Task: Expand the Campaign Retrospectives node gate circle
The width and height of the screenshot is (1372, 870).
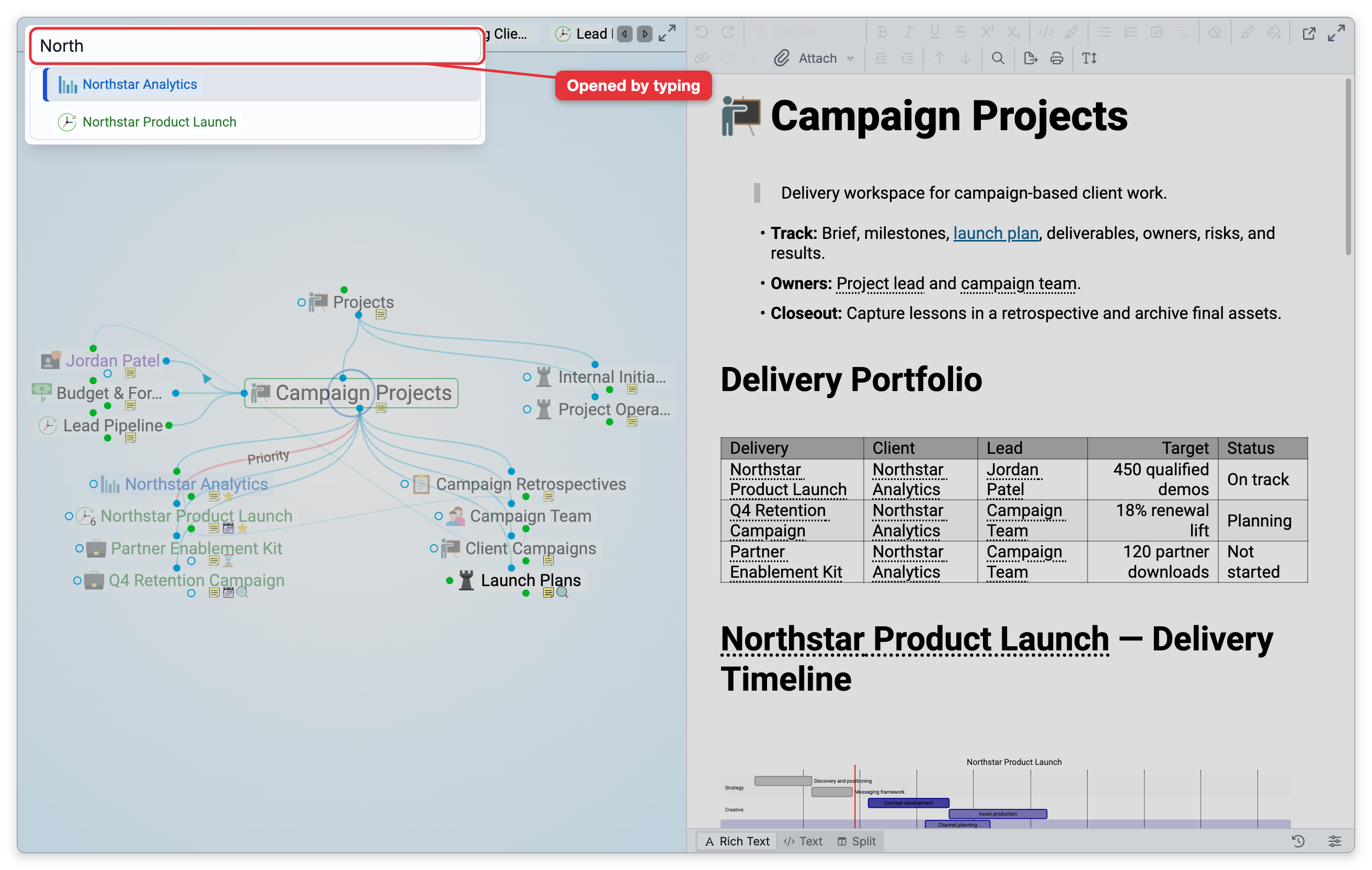Action: click(404, 484)
